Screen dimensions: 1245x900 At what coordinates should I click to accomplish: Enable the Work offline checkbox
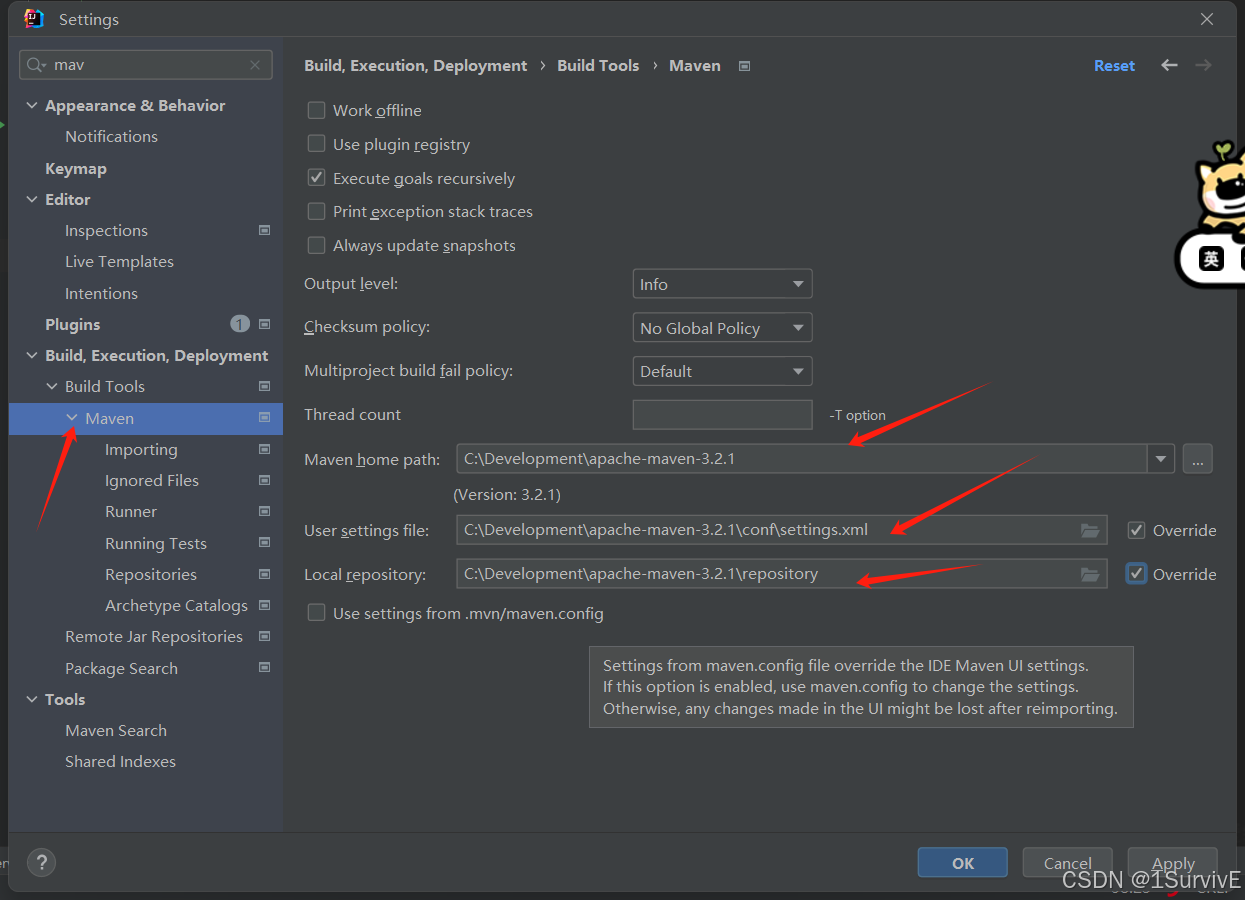(316, 110)
